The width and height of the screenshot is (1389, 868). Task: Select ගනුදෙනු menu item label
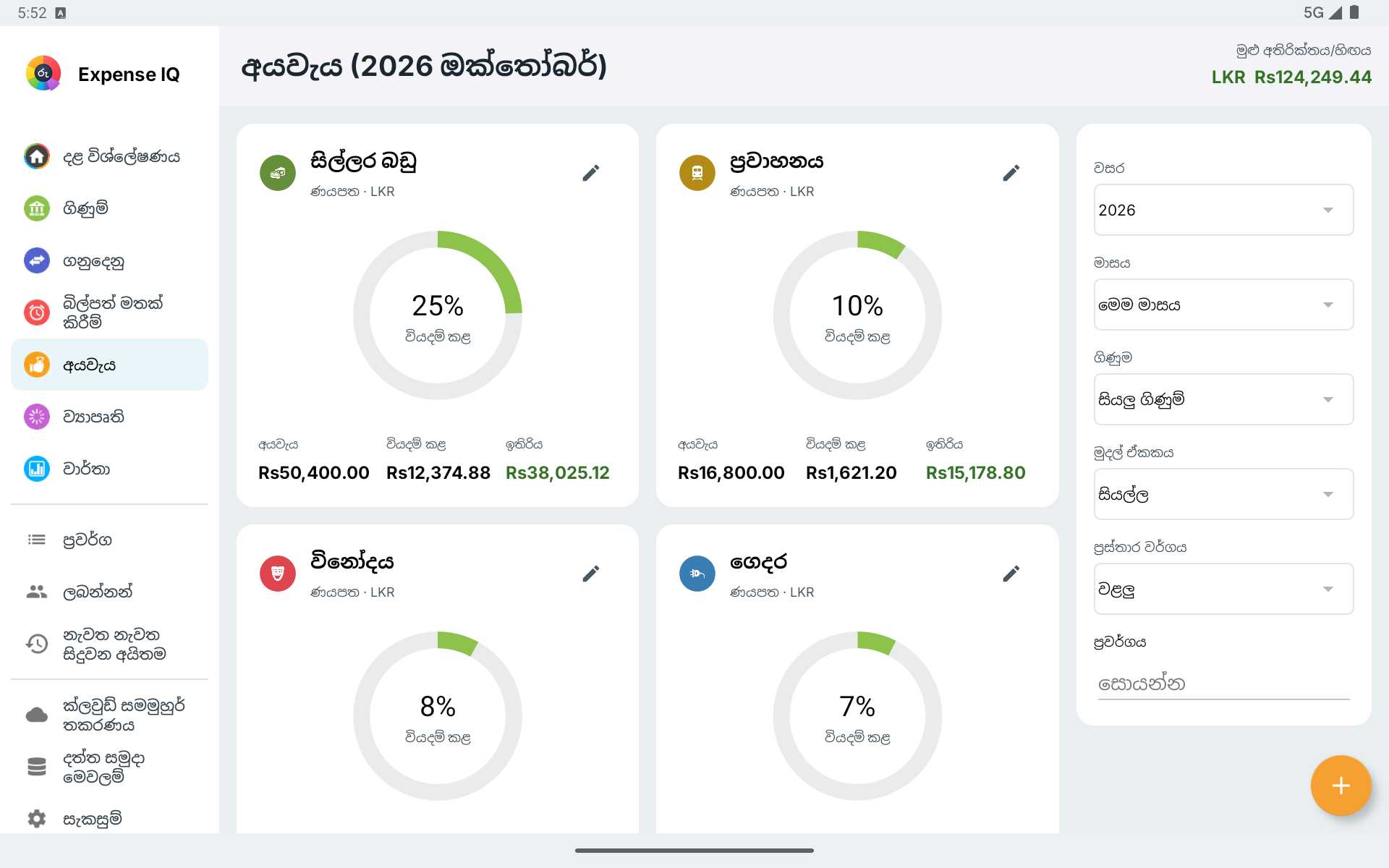[x=93, y=261]
